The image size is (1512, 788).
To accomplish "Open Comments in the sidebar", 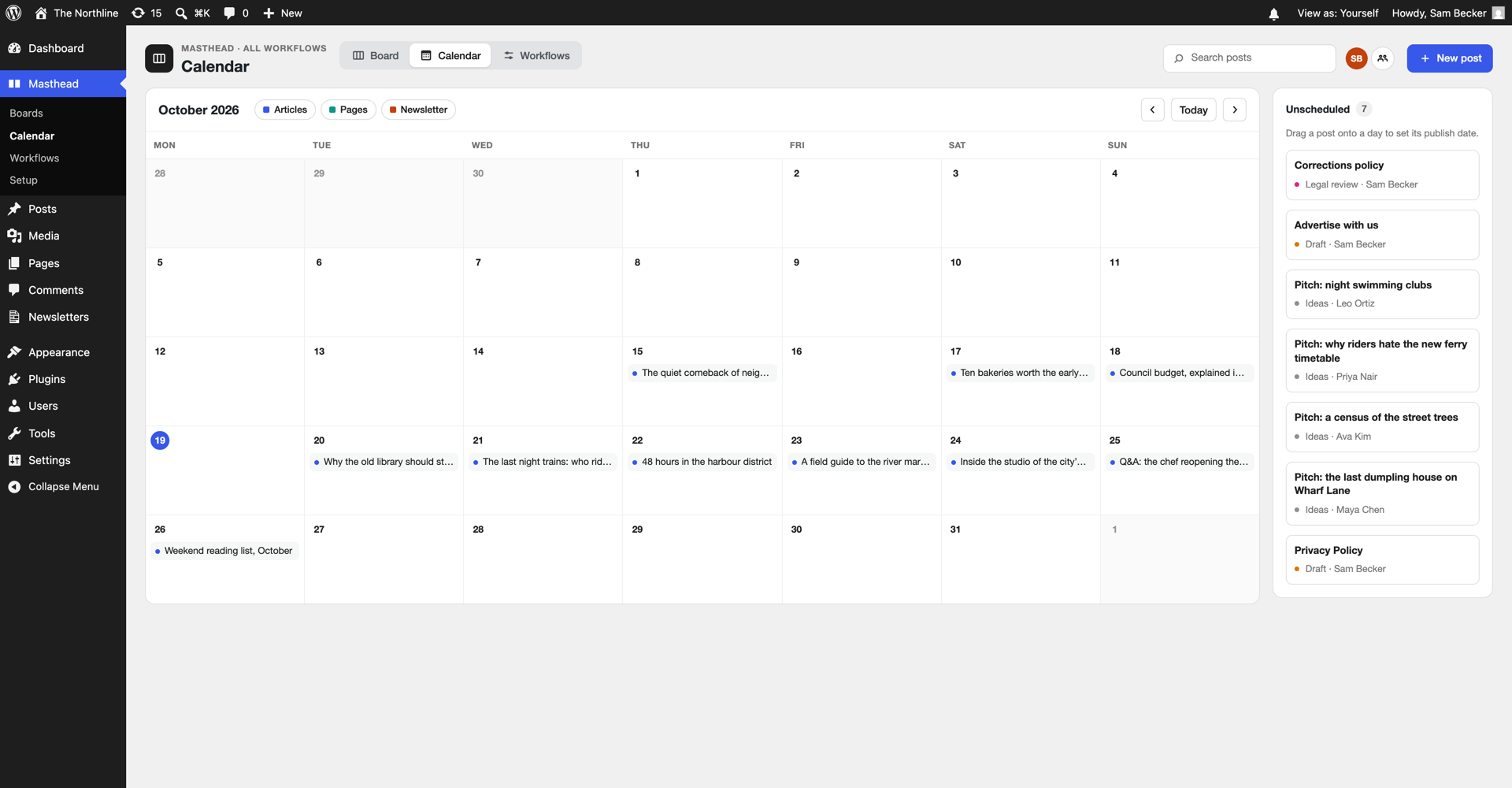I will [63, 290].
